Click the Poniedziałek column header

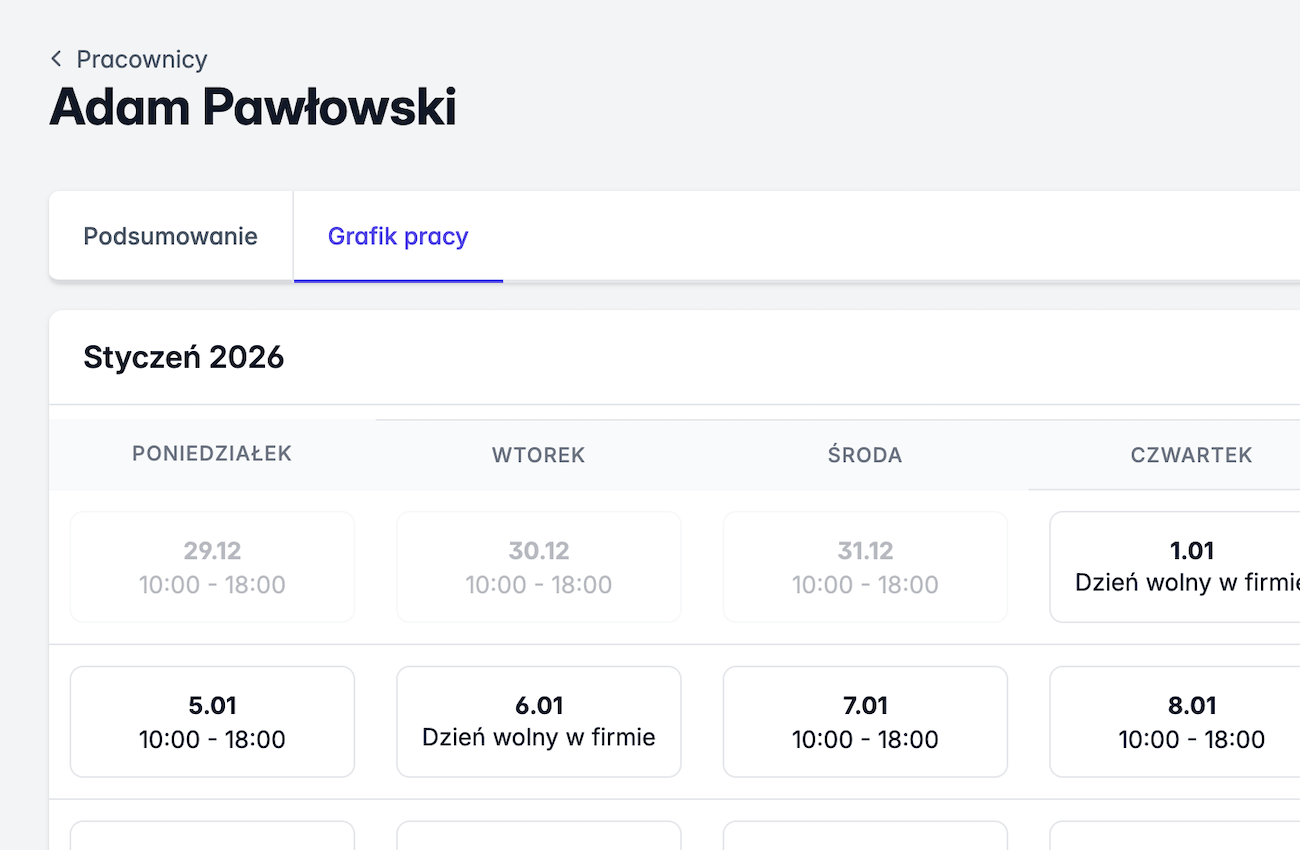[212, 454]
